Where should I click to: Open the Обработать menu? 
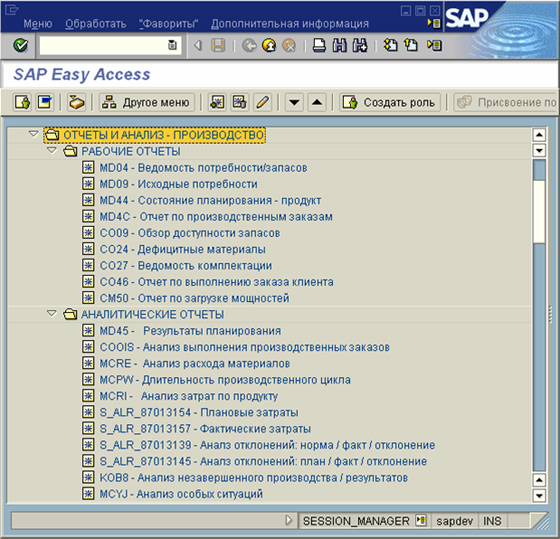click(x=95, y=24)
